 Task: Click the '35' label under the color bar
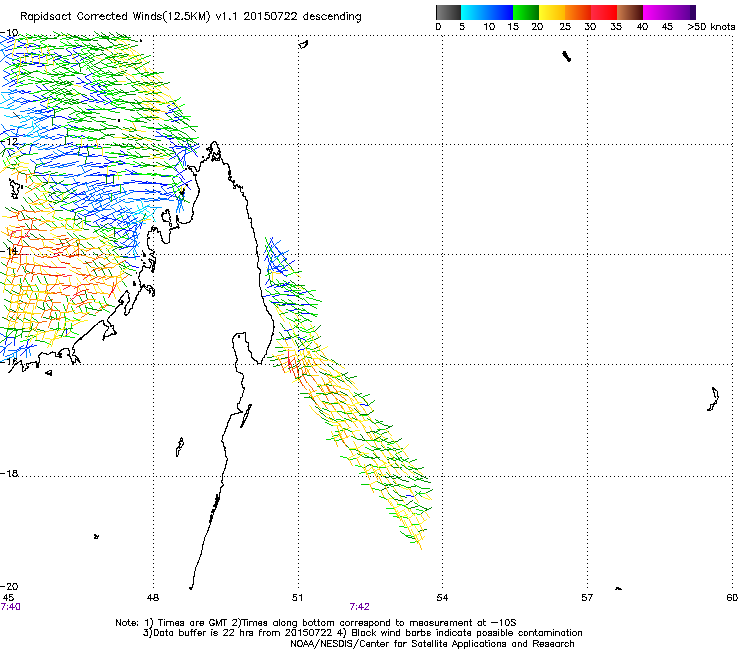point(616,27)
